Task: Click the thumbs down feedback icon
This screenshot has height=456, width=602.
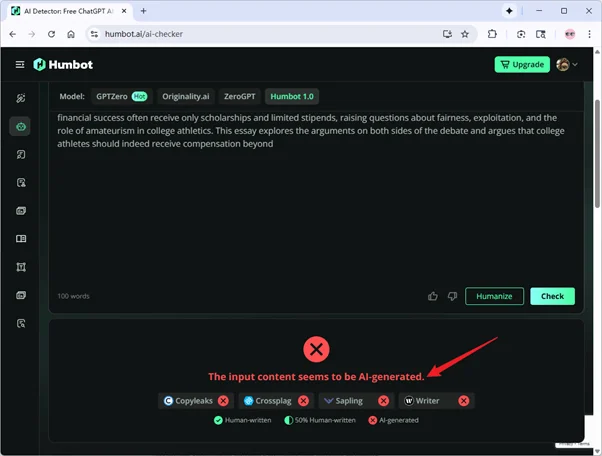Action: (452, 296)
